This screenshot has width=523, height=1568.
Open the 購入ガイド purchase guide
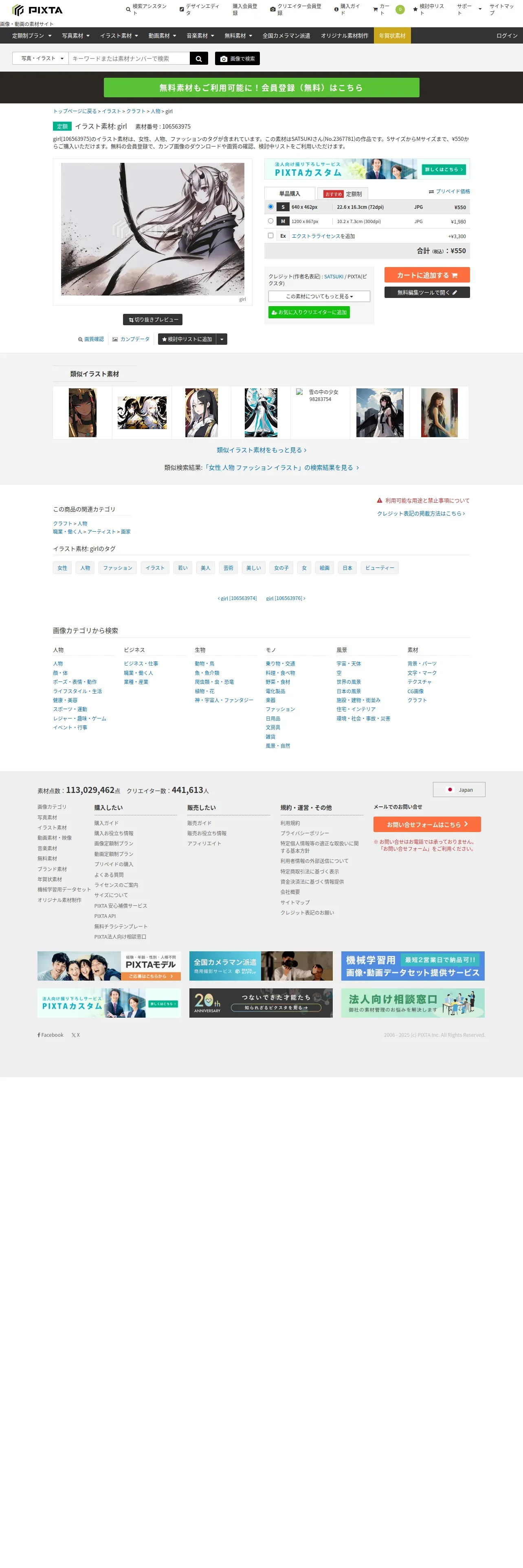point(347,9)
